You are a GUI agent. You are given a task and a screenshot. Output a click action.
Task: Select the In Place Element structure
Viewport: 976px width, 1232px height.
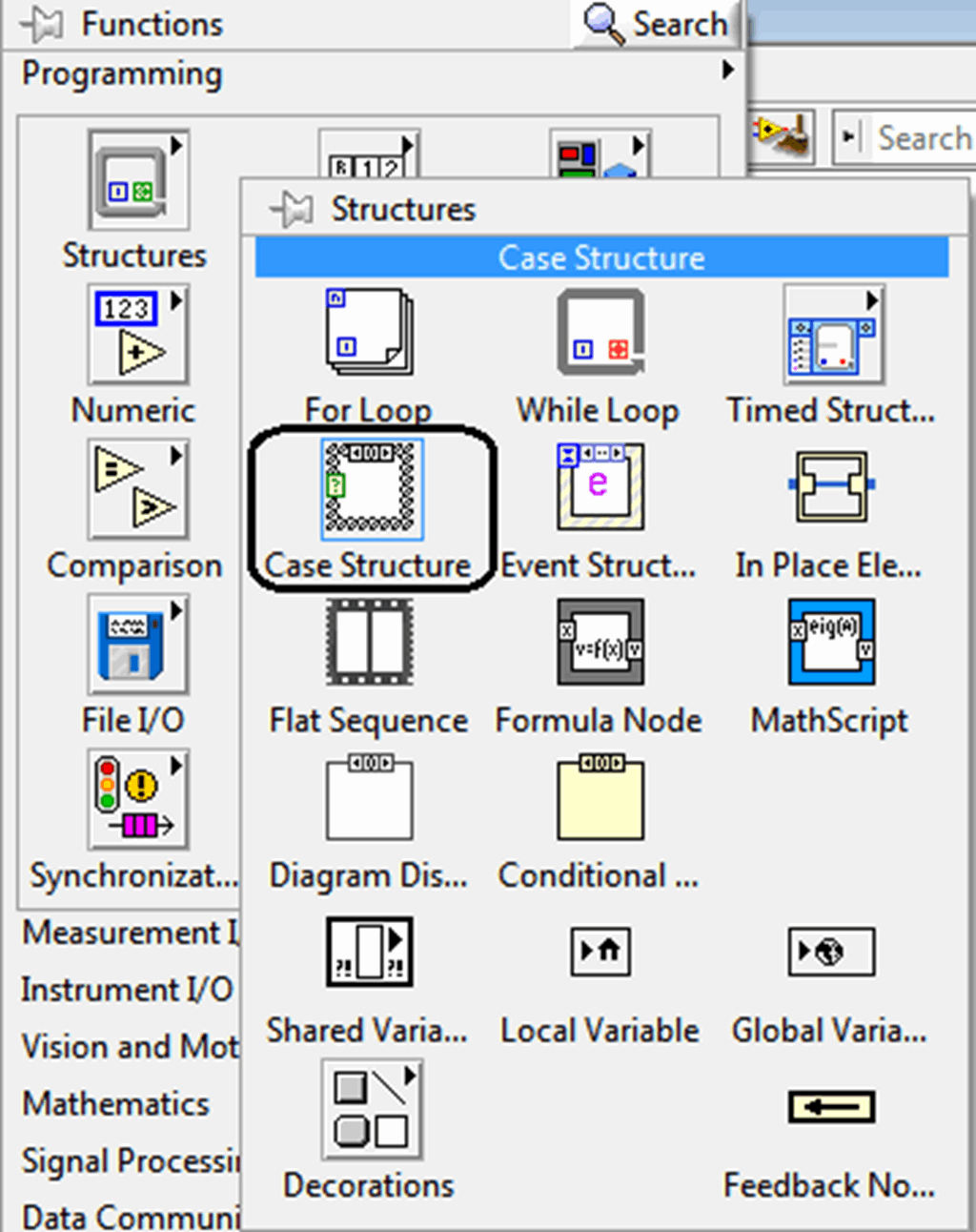[829, 486]
